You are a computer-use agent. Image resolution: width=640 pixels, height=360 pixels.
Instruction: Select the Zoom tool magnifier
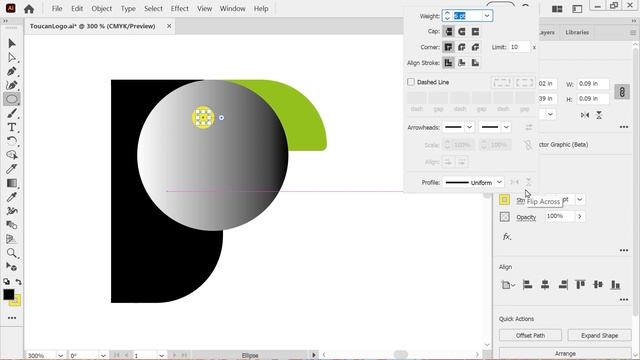pos(12,253)
